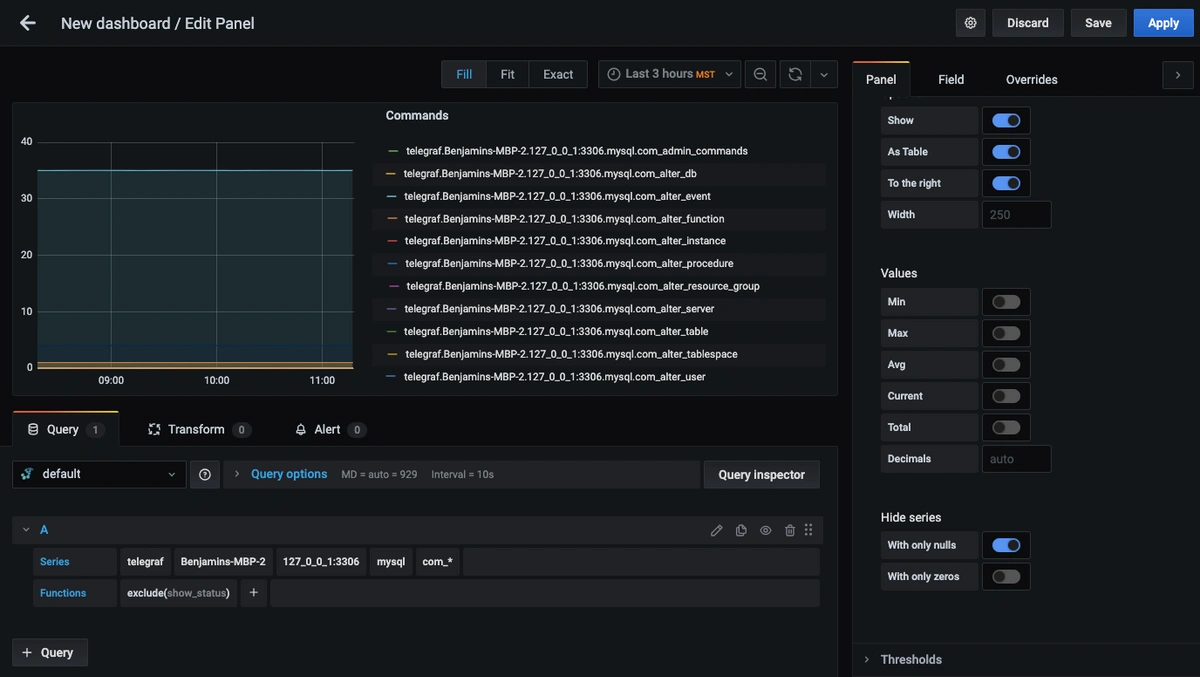1200x677 pixels.
Task: Collapse the options pane arrow button
Action: click(1178, 75)
